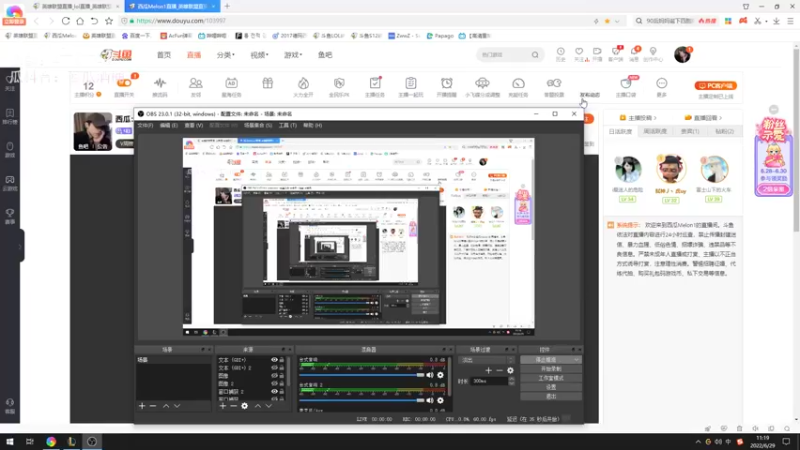Open OBS 设置 button
The width and height of the screenshot is (800, 450).
pos(551,387)
